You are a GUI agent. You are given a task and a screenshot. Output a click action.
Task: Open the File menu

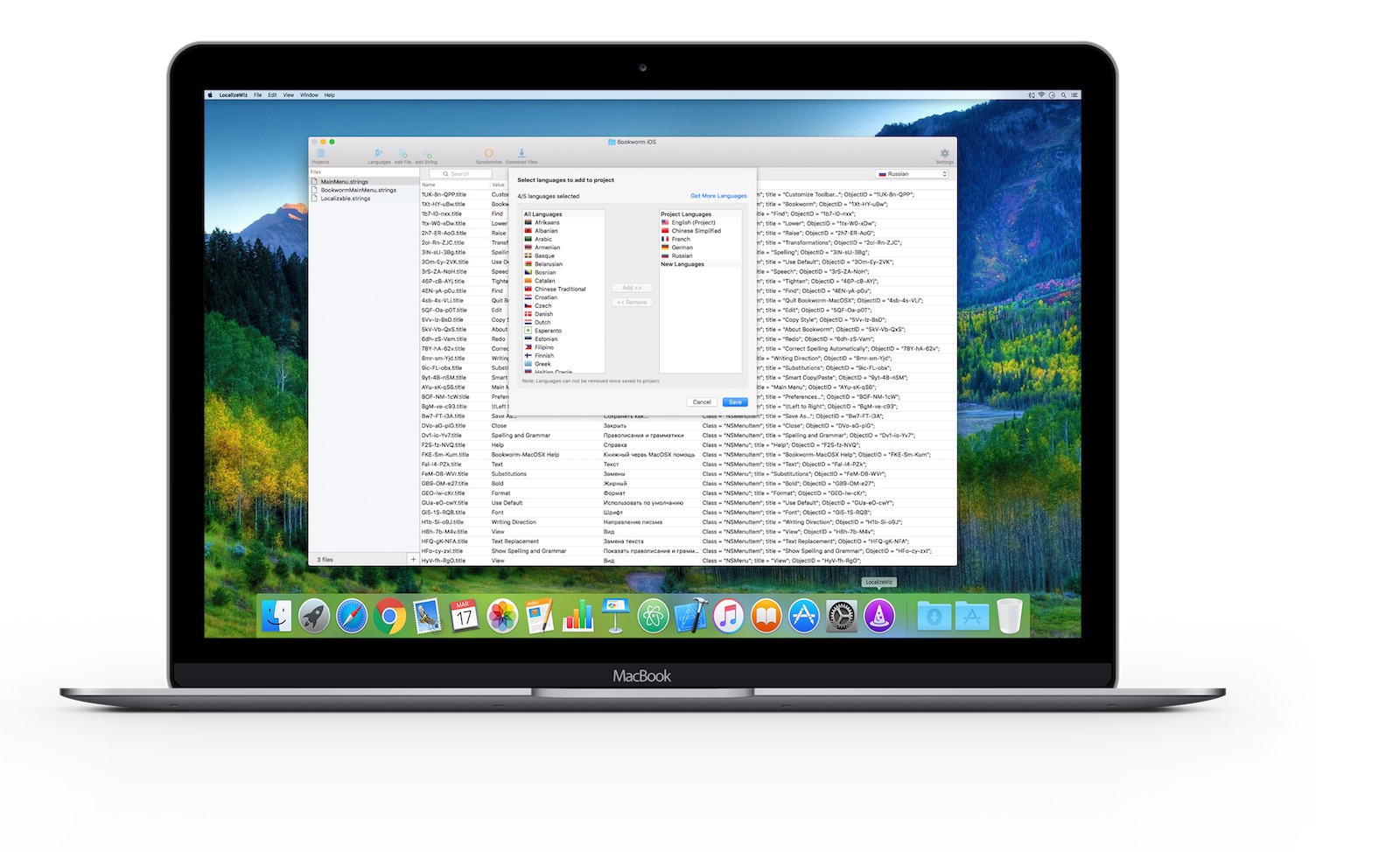coord(258,94)
